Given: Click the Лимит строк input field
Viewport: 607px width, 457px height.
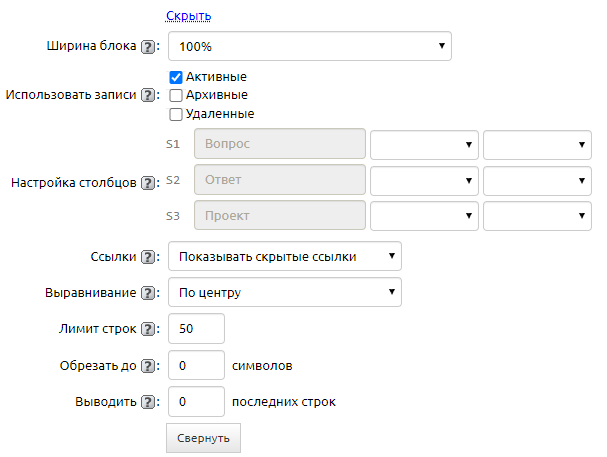Looking at the screenshot, I should click(x=196, y=329).
